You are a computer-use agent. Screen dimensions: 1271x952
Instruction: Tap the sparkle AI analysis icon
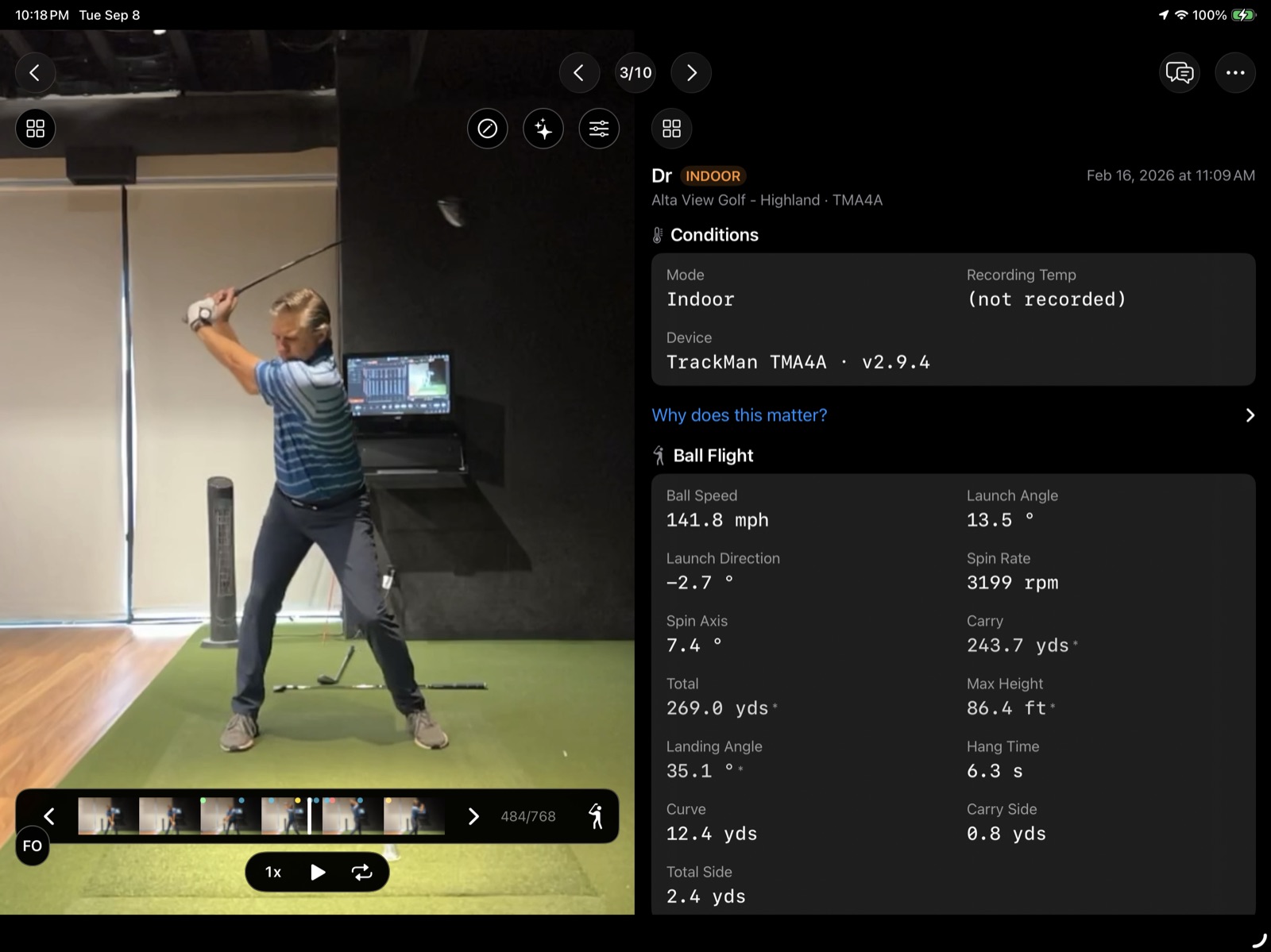(x=543, y=129)
